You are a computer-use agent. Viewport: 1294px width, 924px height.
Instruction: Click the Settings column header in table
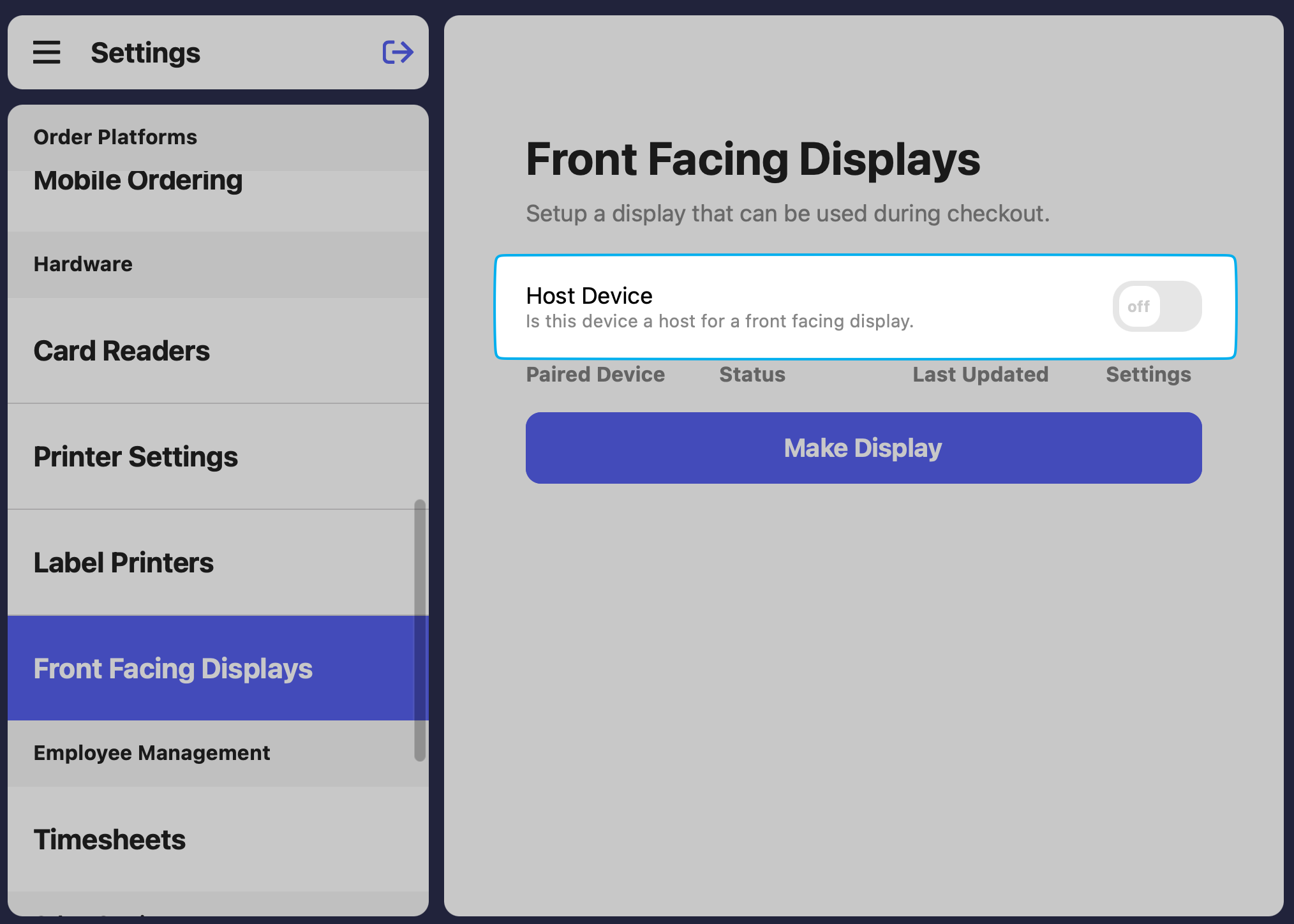point(1148,375)
